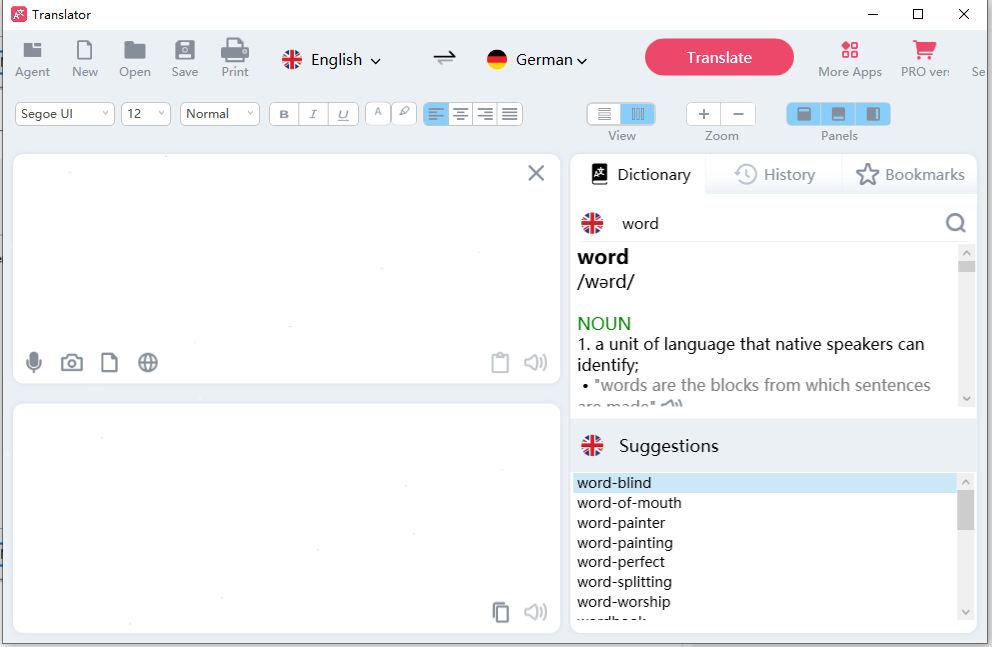
Task: Select suggestion word-painter
Action: [764, 523]
